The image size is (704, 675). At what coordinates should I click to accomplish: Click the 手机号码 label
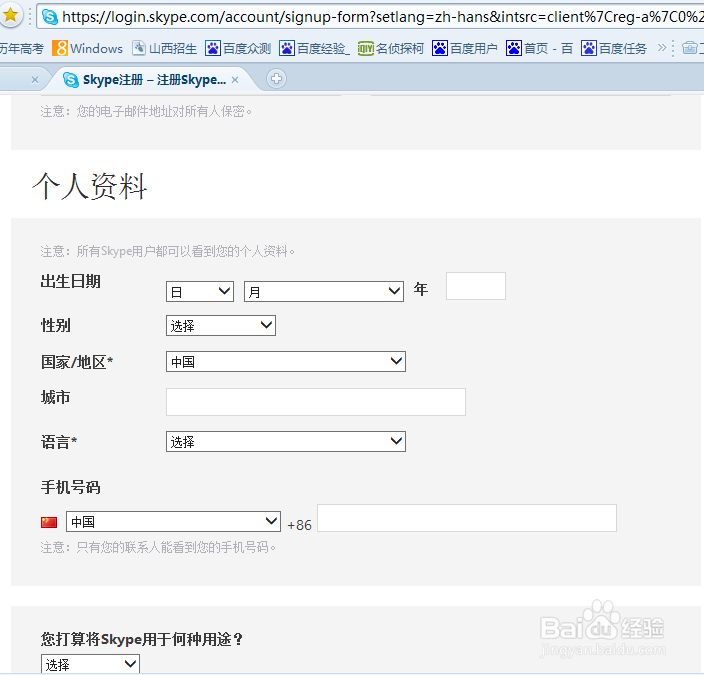[70, 487]
